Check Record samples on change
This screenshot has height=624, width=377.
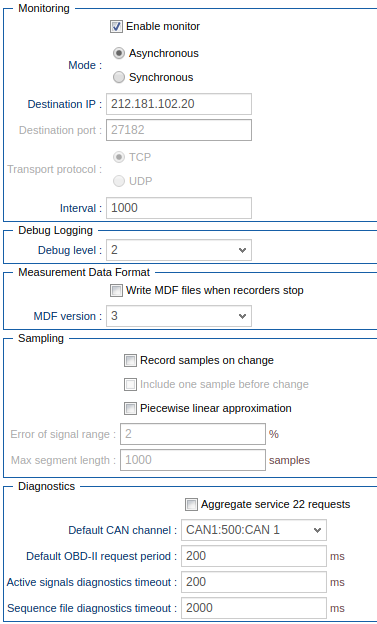coord(130,361)
